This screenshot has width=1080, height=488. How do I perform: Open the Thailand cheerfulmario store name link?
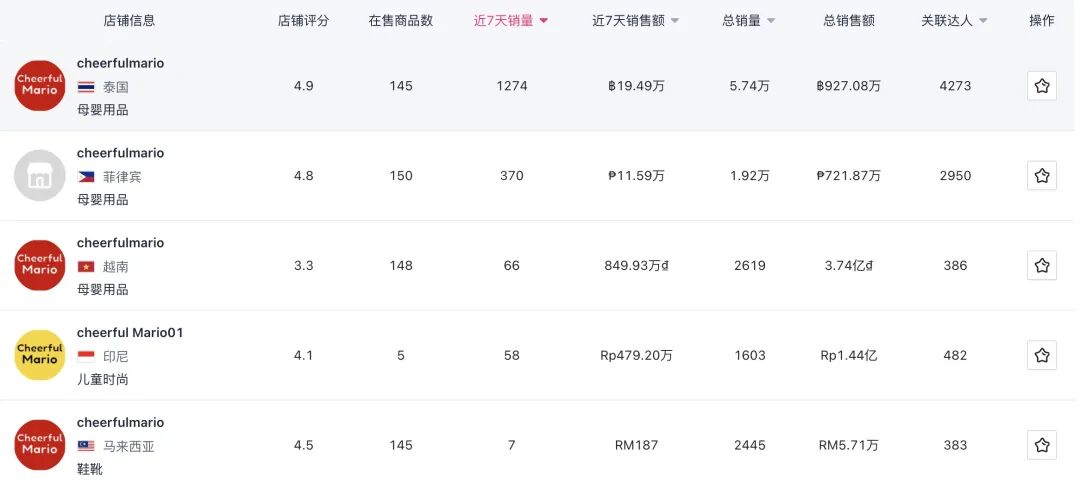(x=120, y=63)
